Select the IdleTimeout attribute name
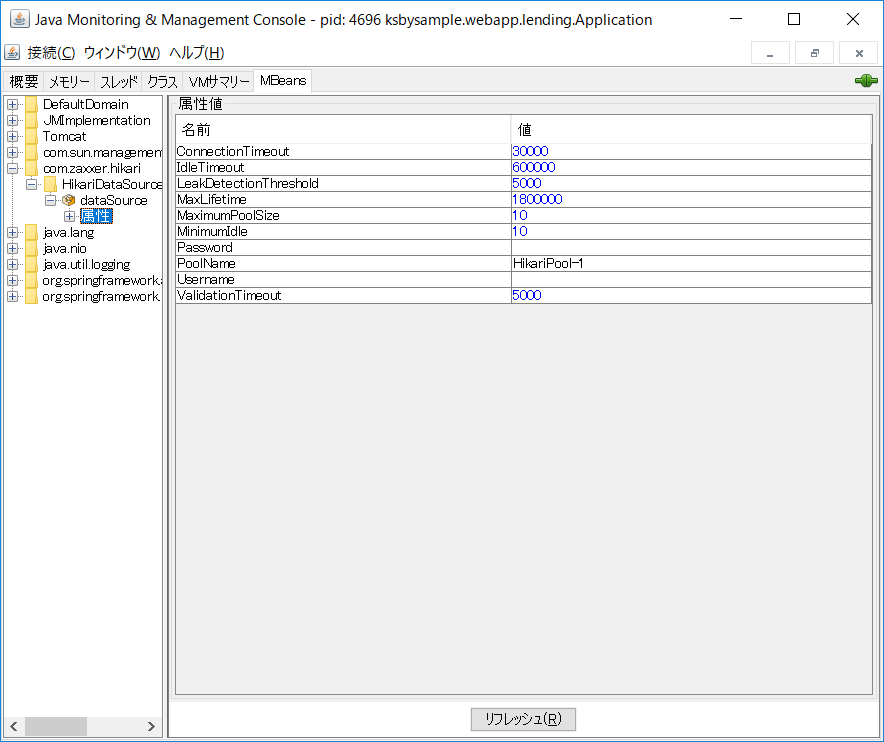884x742 pixels. pos(210,167)
